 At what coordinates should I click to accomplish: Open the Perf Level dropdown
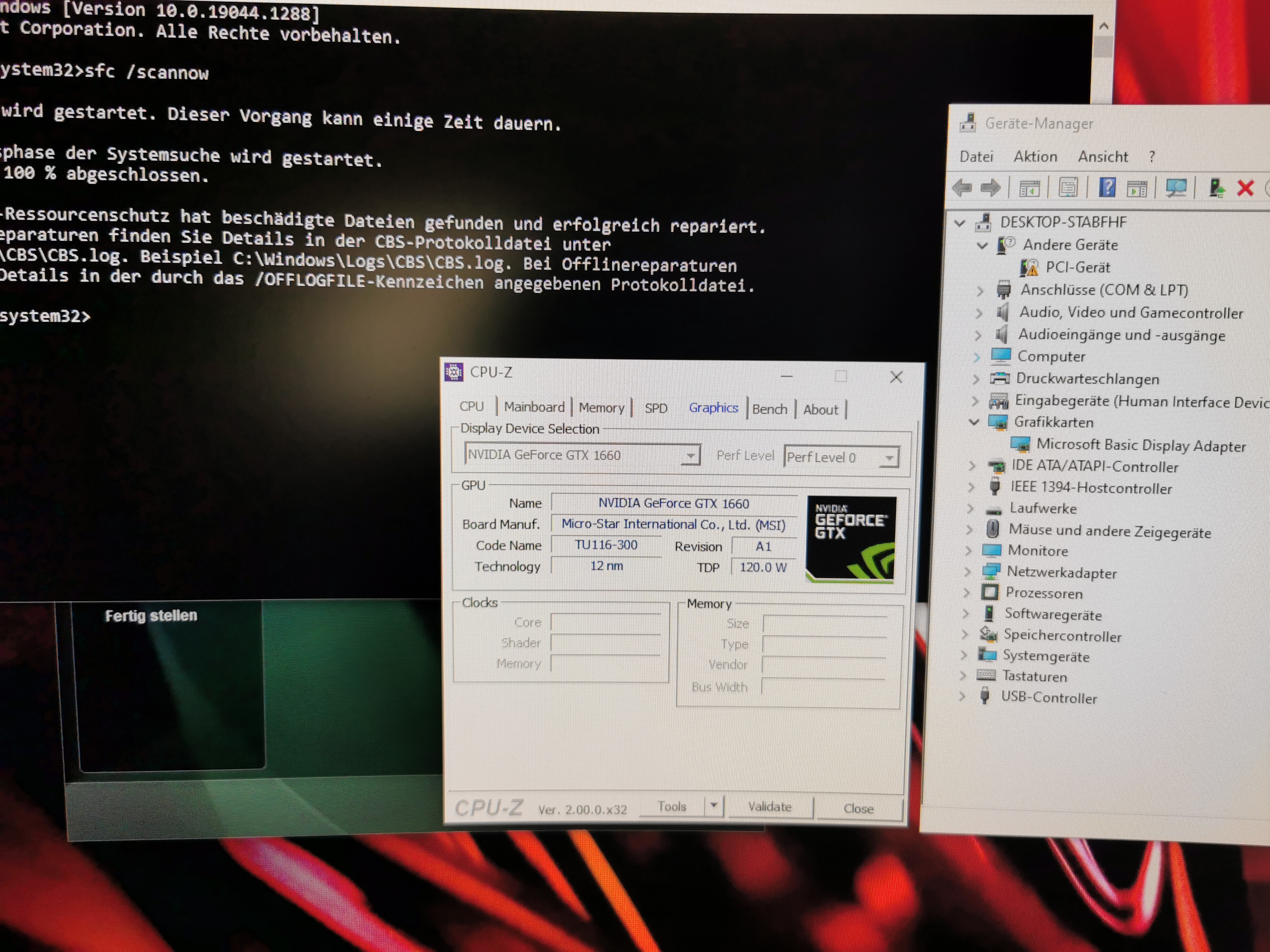tap(889, 458)
